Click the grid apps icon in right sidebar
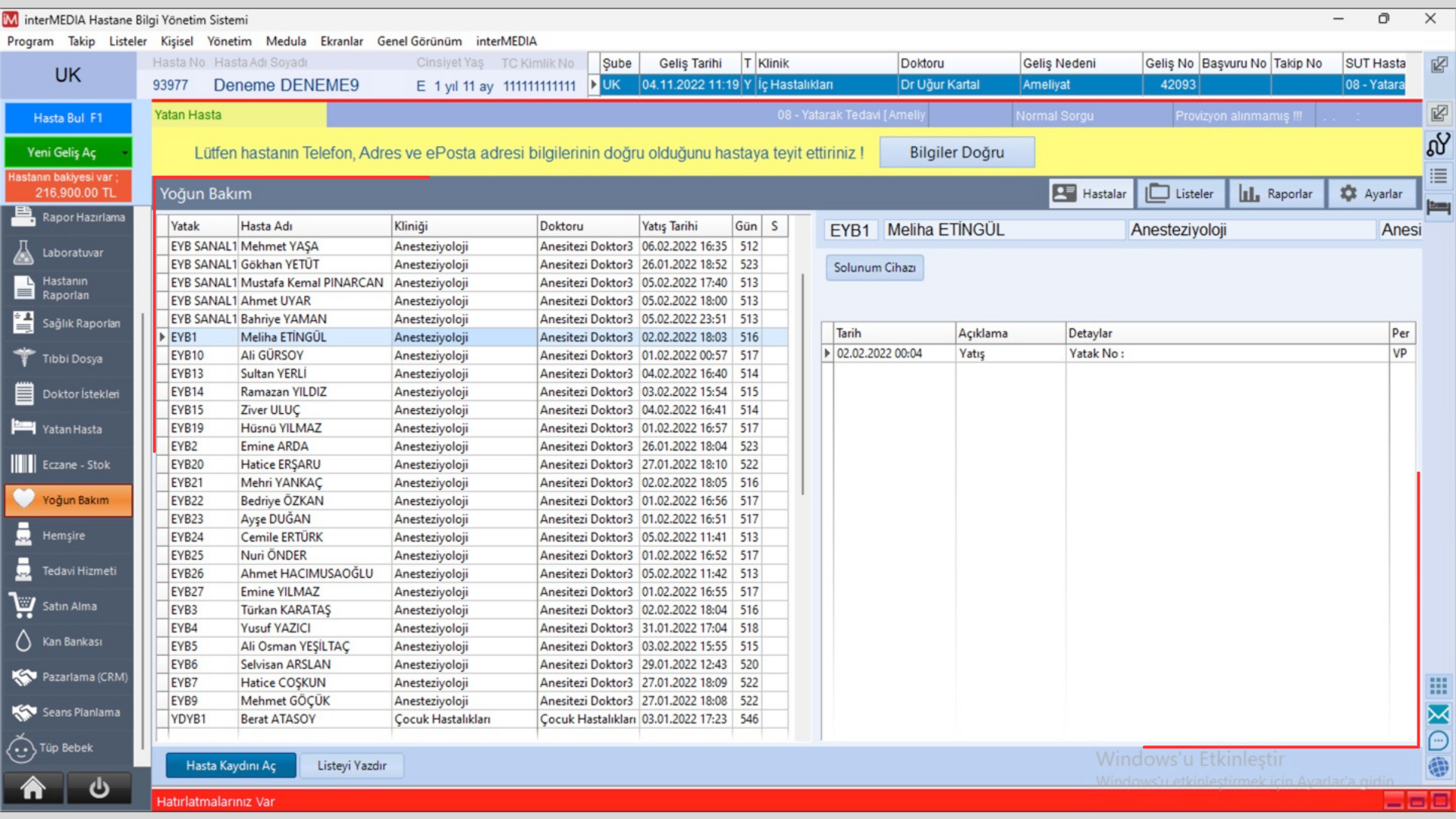Image resolution: width=1456 pixels, height=819 pixels. 1438,686
